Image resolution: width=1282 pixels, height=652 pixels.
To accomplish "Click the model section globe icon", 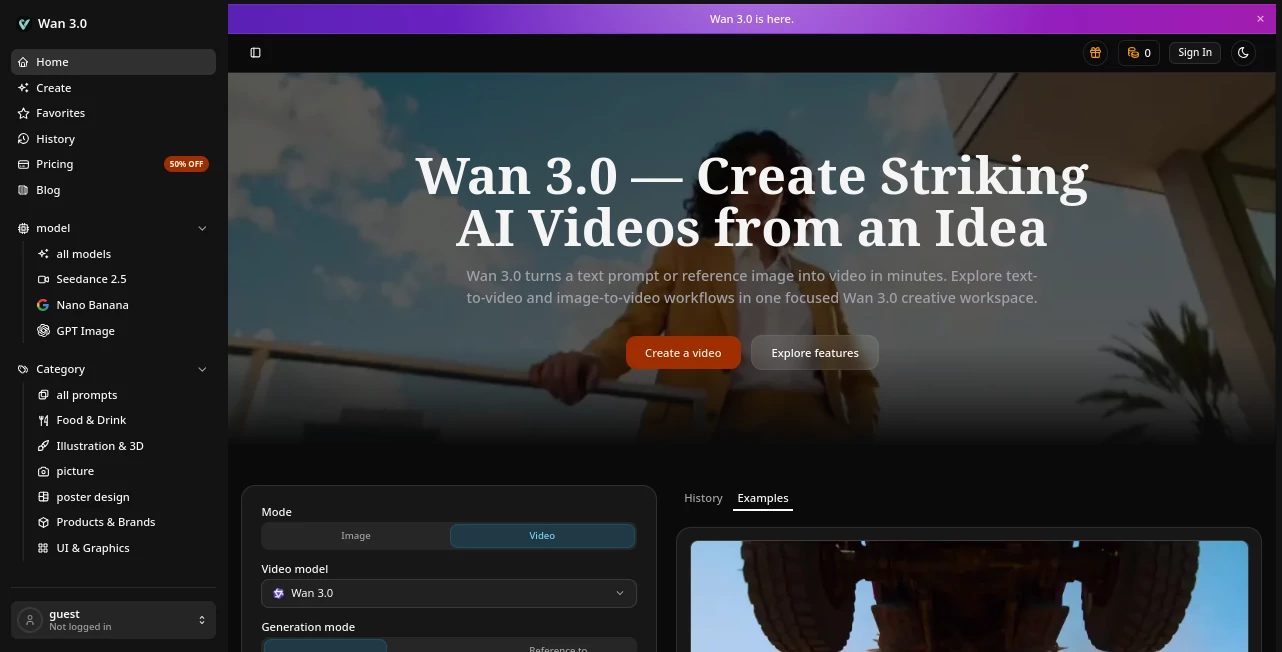I will [x=24, y=228].
